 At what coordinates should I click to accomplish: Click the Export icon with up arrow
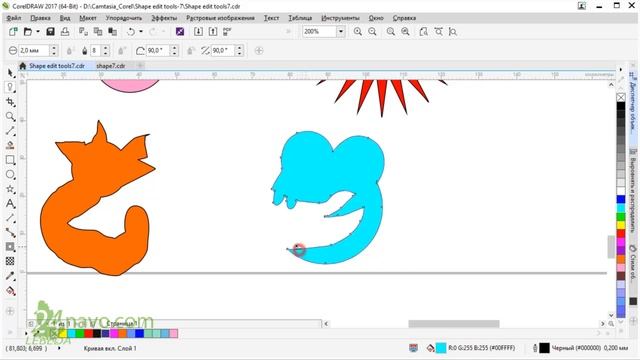click(213, 31)
